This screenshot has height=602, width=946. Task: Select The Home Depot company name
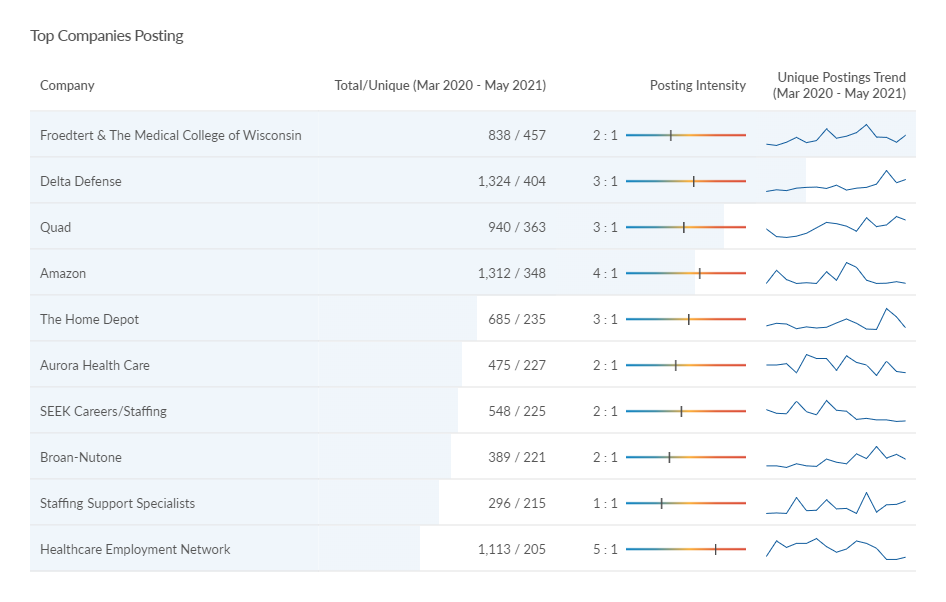point(89,319)
